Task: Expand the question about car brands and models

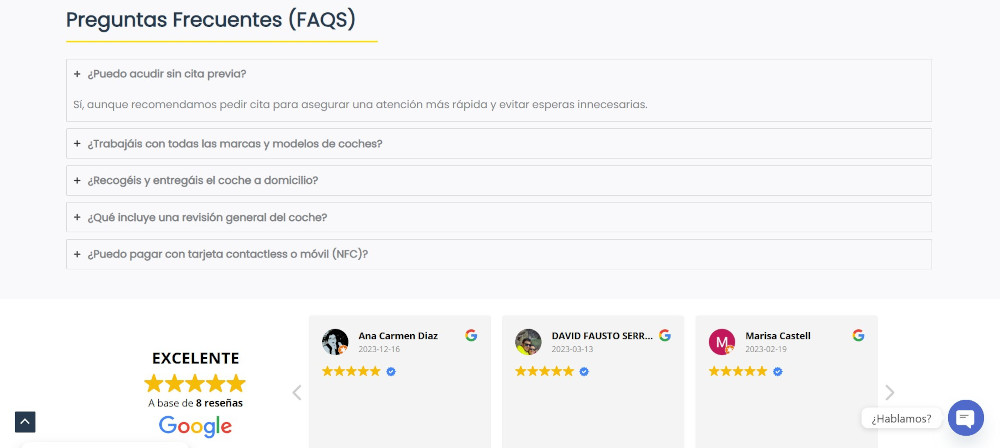Action: 234,144
